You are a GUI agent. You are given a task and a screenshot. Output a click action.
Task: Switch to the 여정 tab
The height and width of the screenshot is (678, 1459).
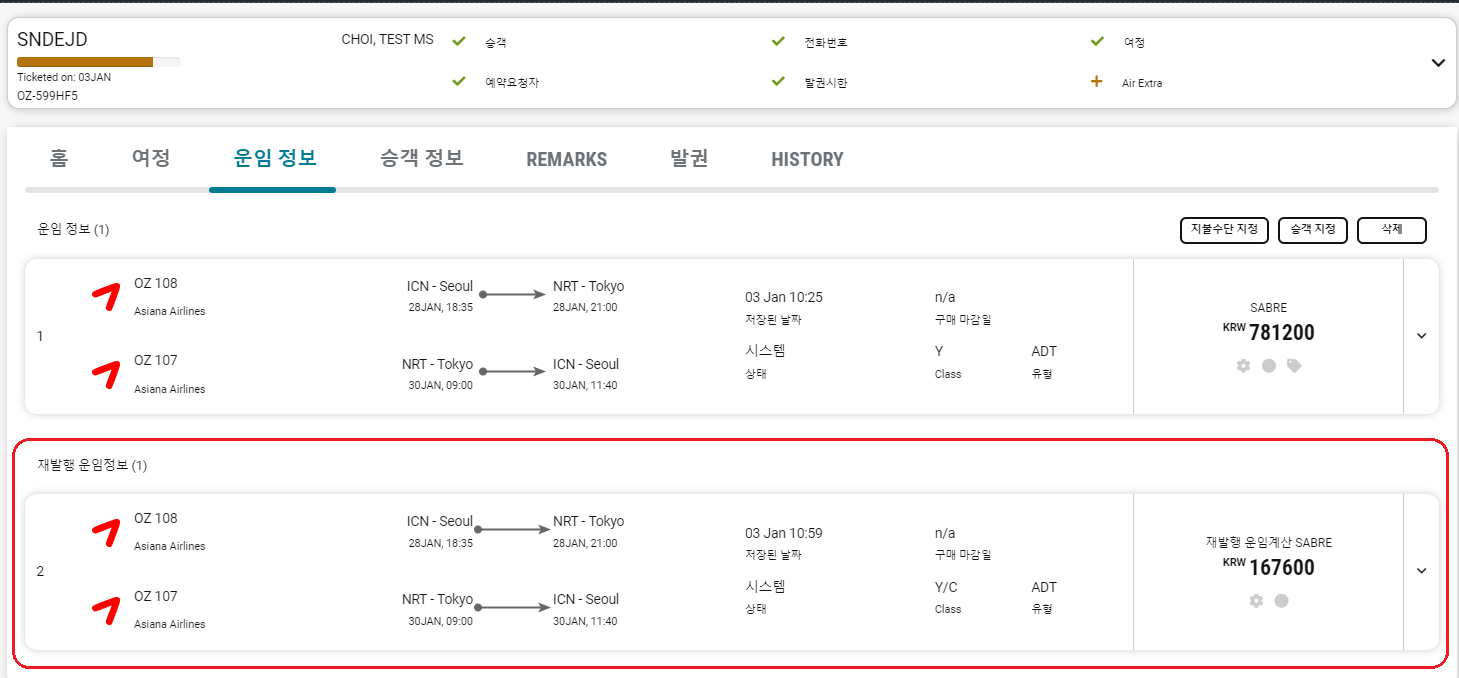click(x=151, y=158)
